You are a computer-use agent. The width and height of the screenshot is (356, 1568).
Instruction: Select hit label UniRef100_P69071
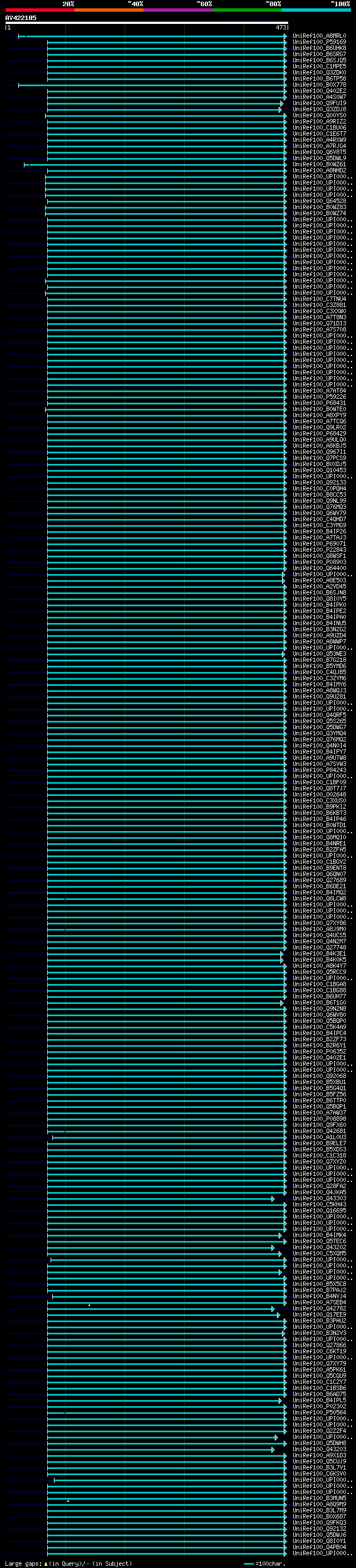pos(319,543)
